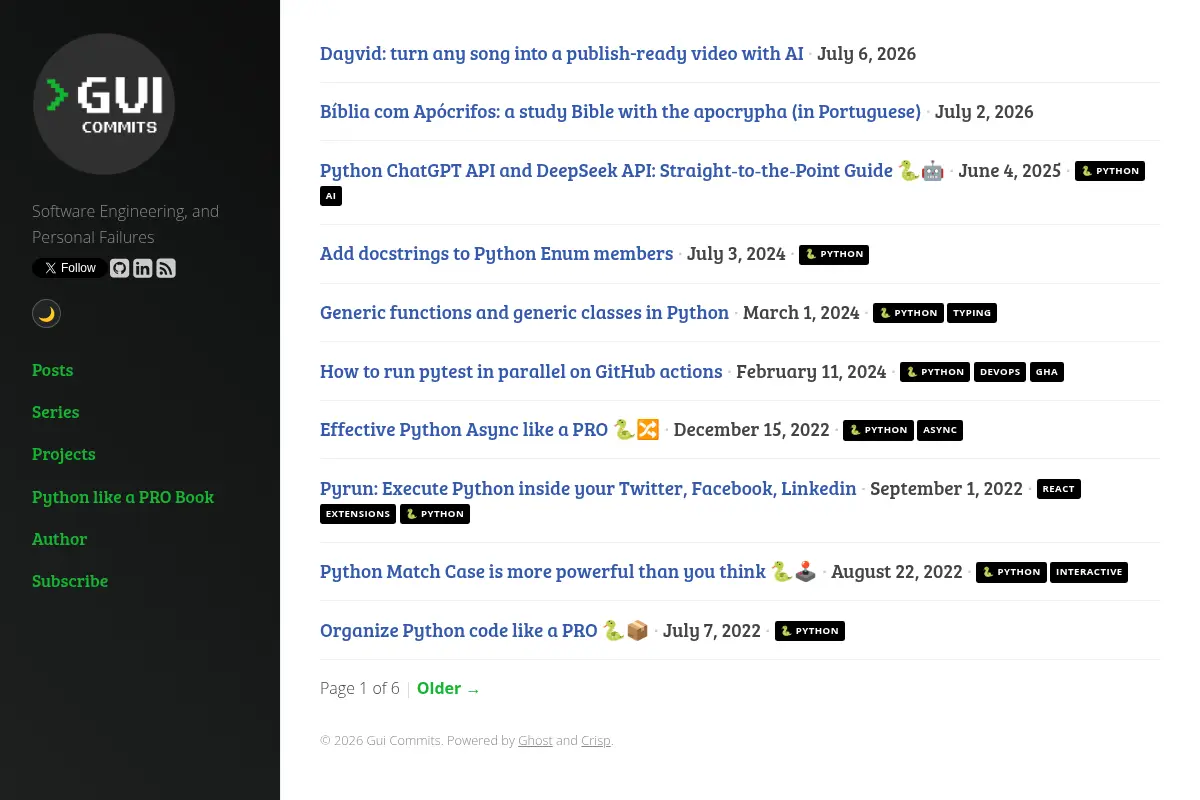
Task: Click the date July 6, 2026
Action: click(866, 54)
